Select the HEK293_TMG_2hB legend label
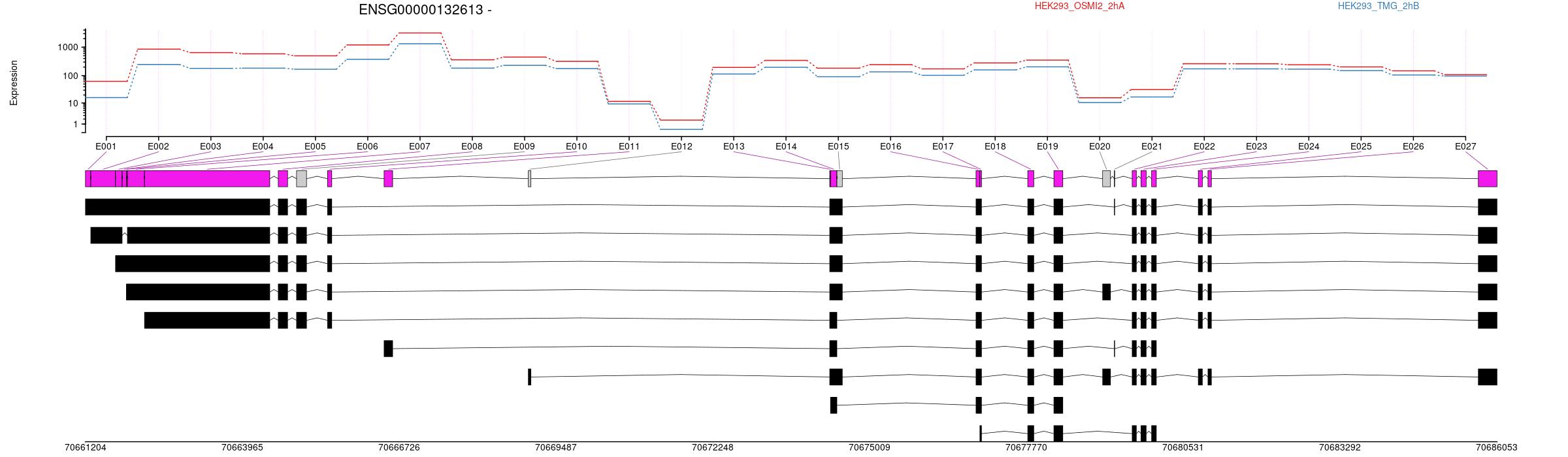This screenshot has height=457, width=1568. (1379, 6)
